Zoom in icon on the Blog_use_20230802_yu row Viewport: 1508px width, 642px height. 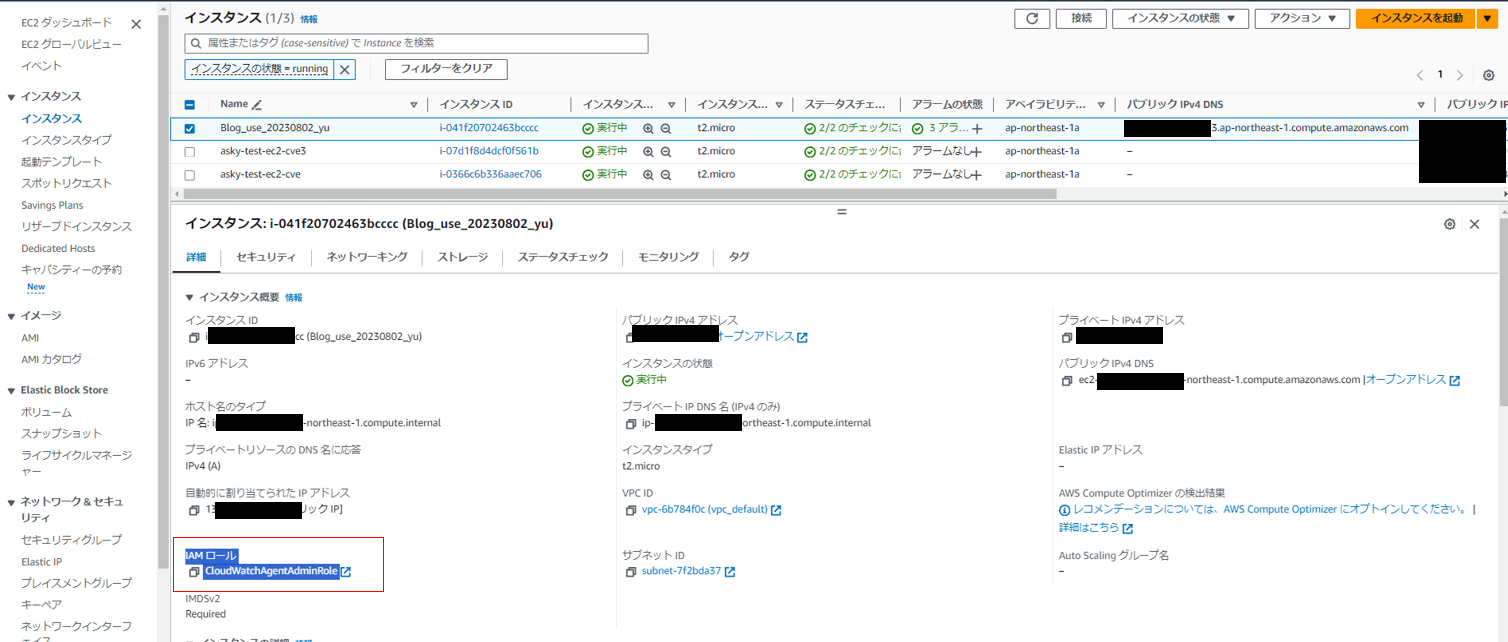click(x=648, y=128)
